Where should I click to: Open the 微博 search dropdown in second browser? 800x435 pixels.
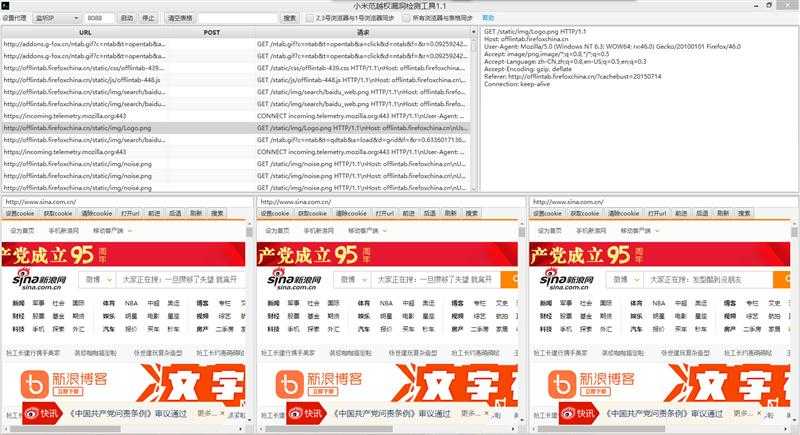[x=353, y=279]
